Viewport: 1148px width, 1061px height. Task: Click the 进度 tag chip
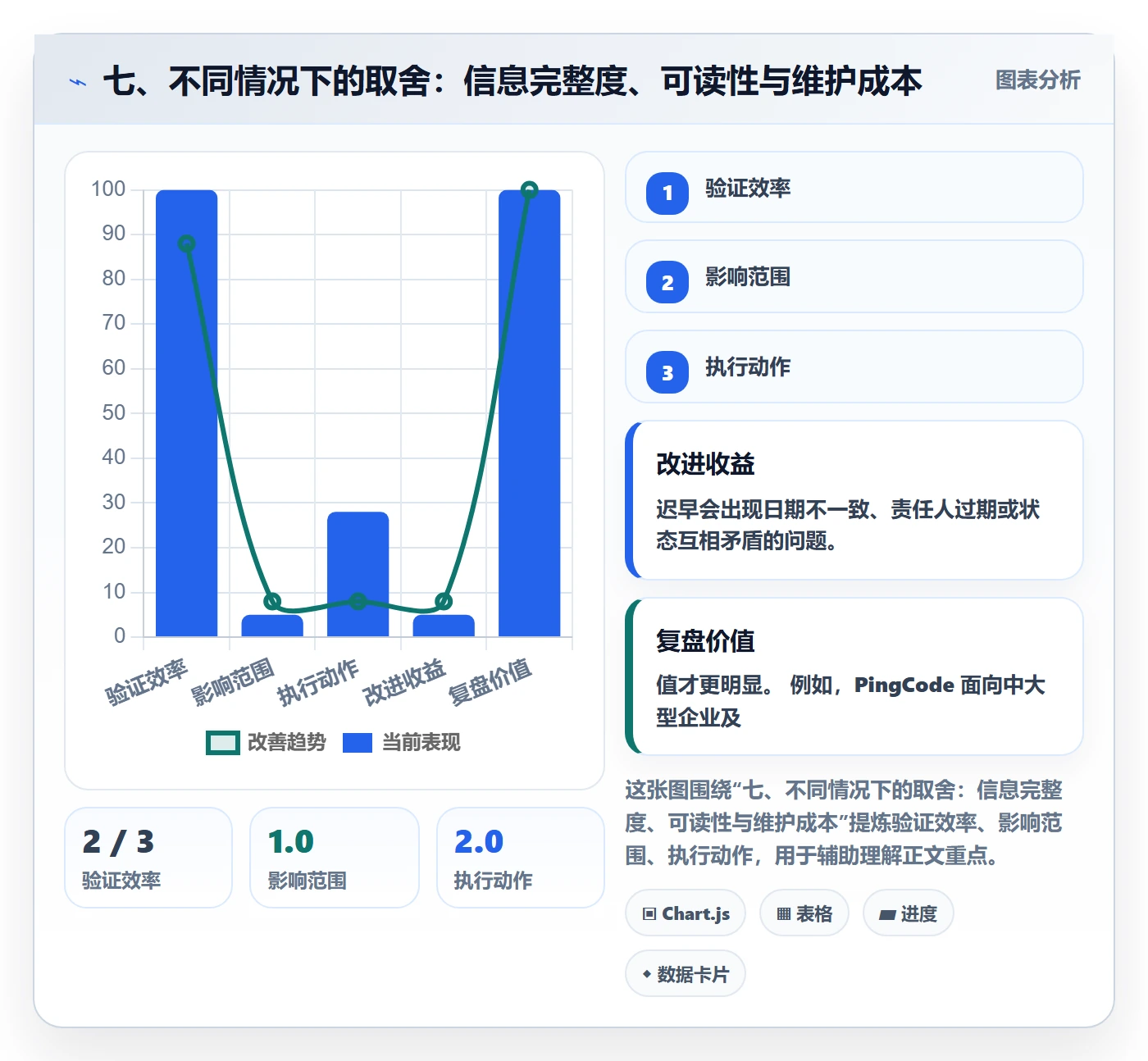tap(908, 913)
